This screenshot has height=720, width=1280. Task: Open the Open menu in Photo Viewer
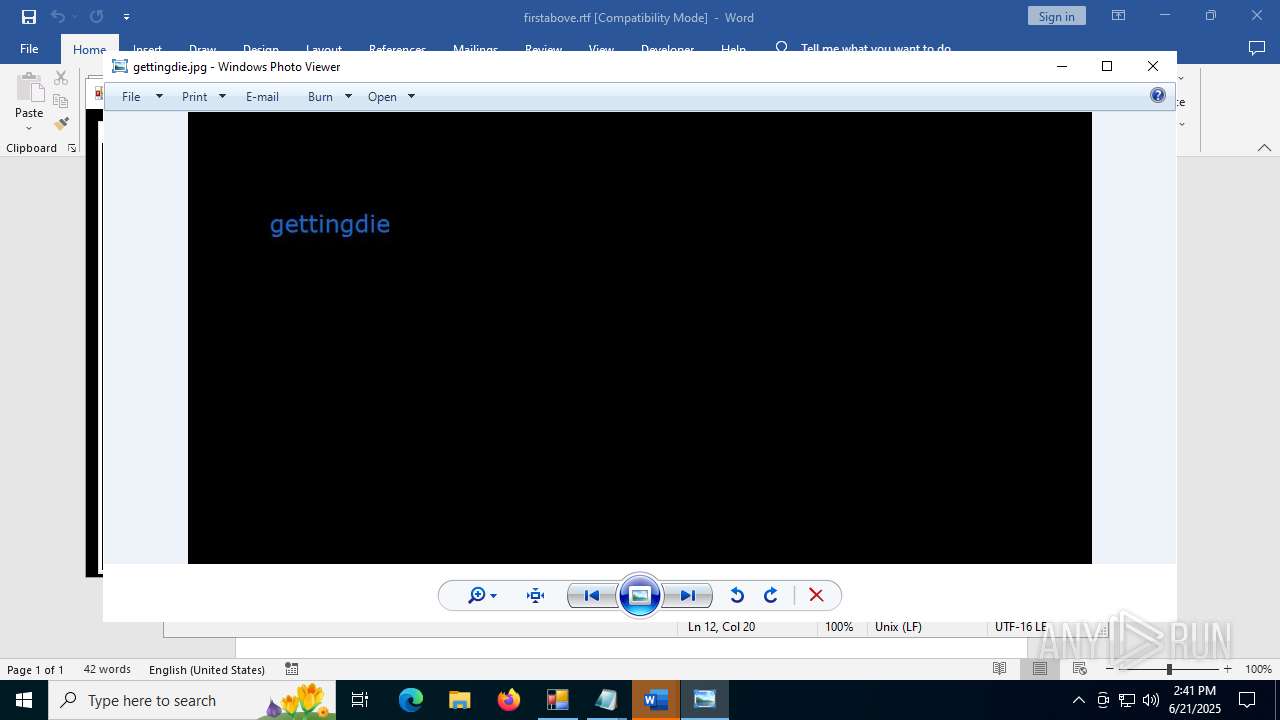(x=382, y=97)
